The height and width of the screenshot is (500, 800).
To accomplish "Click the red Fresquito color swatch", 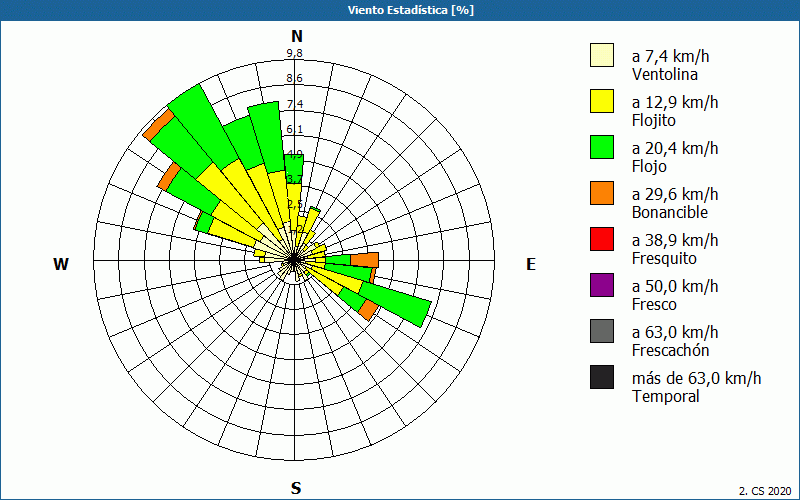I will tap(602, 239).
